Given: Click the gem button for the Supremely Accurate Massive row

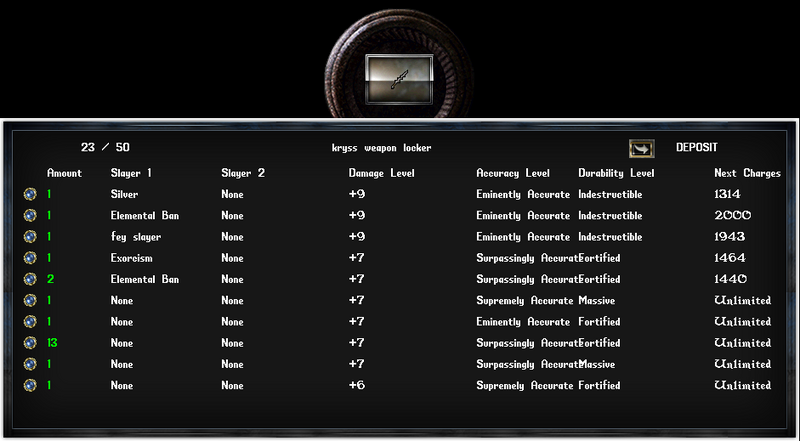Looking at the screenshot, I should [30, 301].
